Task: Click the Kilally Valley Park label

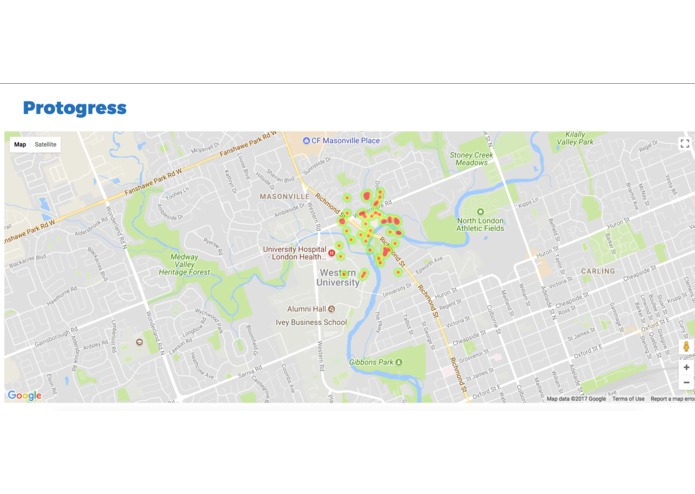Action: tap(575, 138)
